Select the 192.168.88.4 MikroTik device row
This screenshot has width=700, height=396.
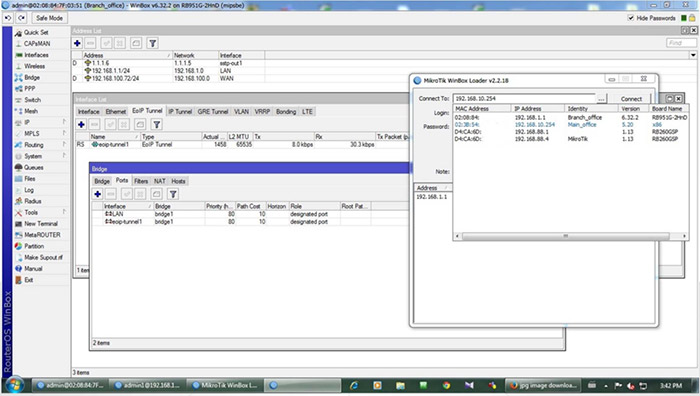pos(571,139)
